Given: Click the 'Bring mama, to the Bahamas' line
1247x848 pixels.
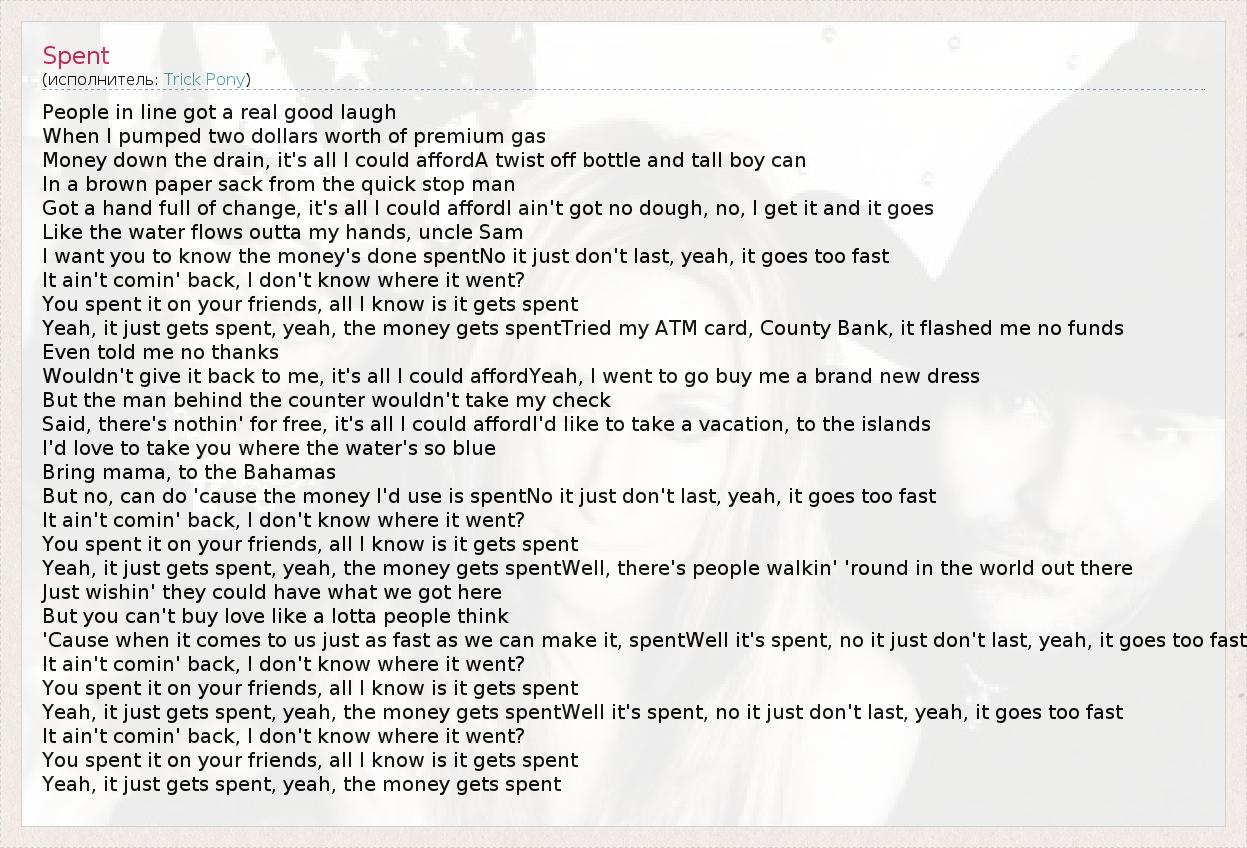Looking at the screenshot, I should pos(189,472).
